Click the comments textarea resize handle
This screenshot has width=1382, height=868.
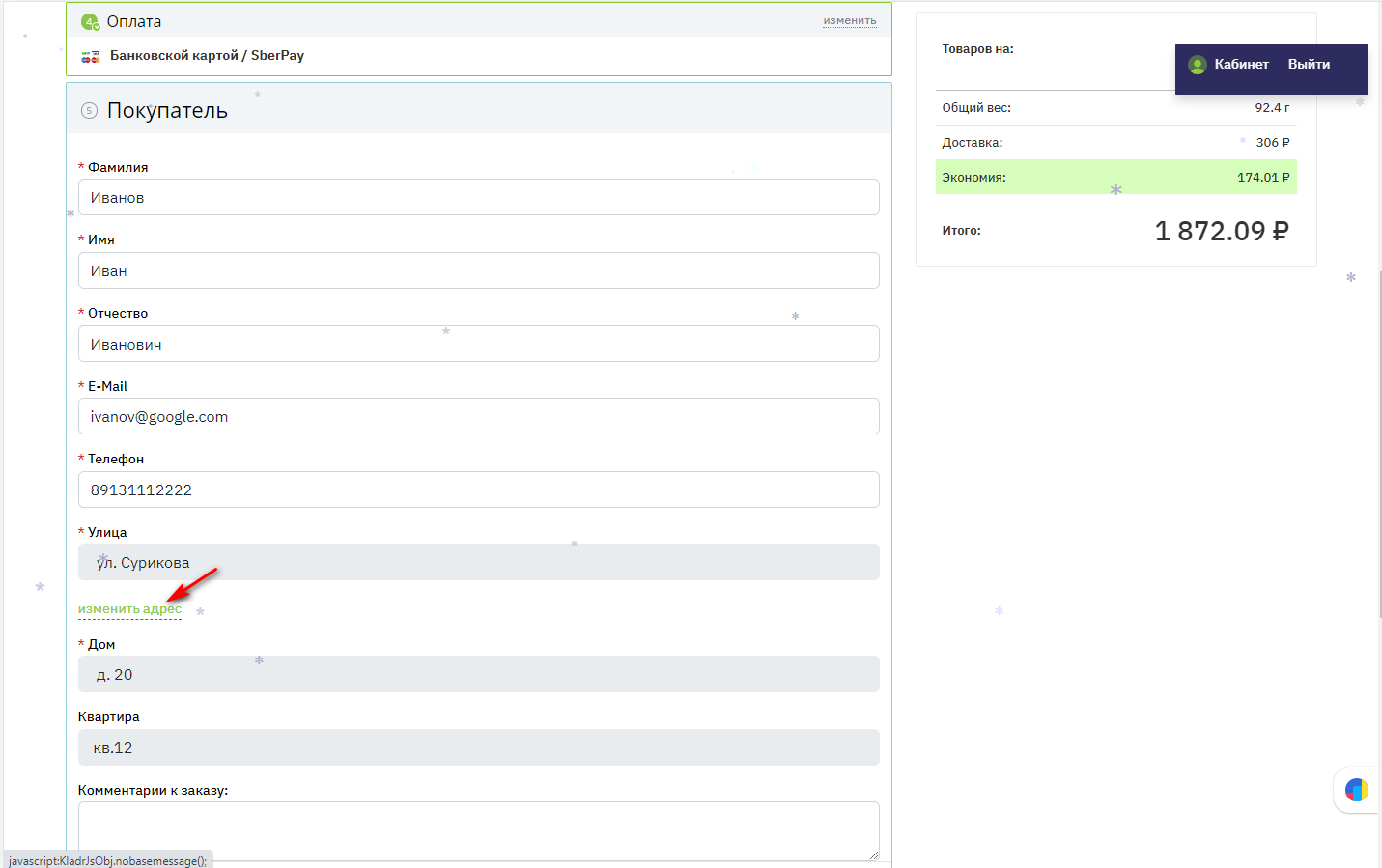pos(873,854)
